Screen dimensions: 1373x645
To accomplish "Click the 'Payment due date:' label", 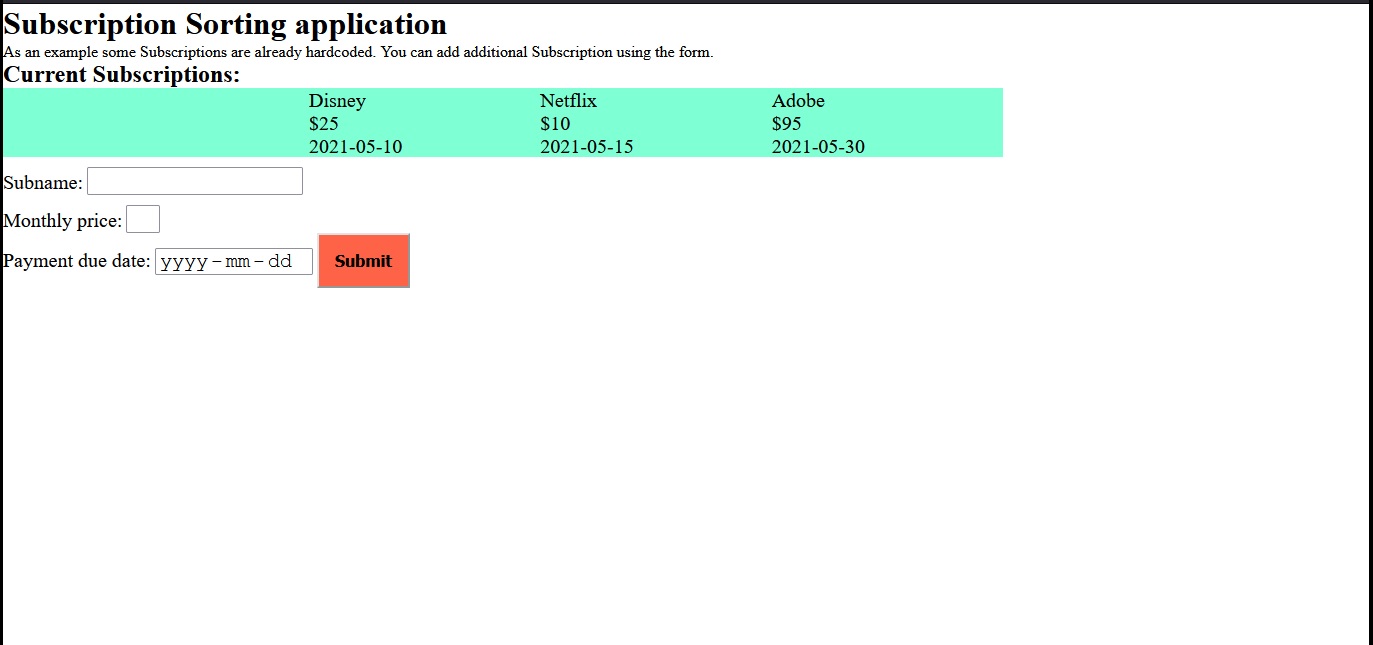I will pyautogui.click(x=77, y=261).
